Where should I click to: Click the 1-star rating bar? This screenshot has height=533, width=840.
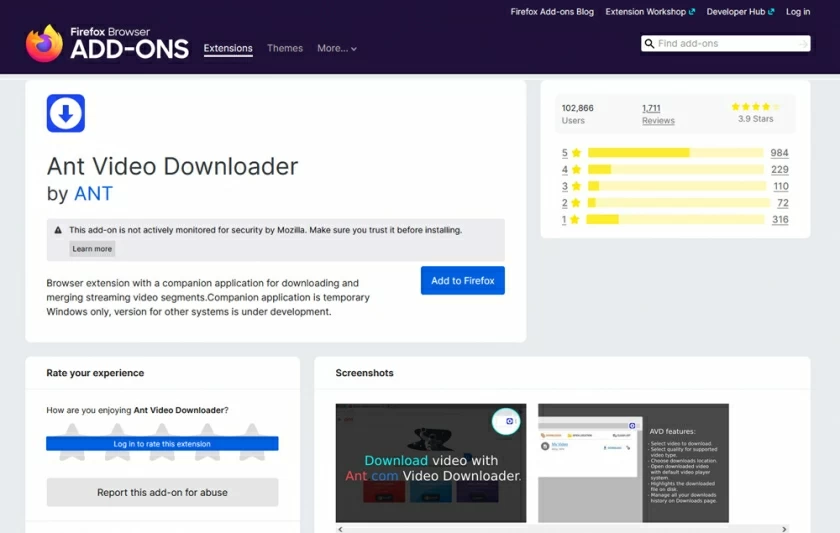coord(675,219)
